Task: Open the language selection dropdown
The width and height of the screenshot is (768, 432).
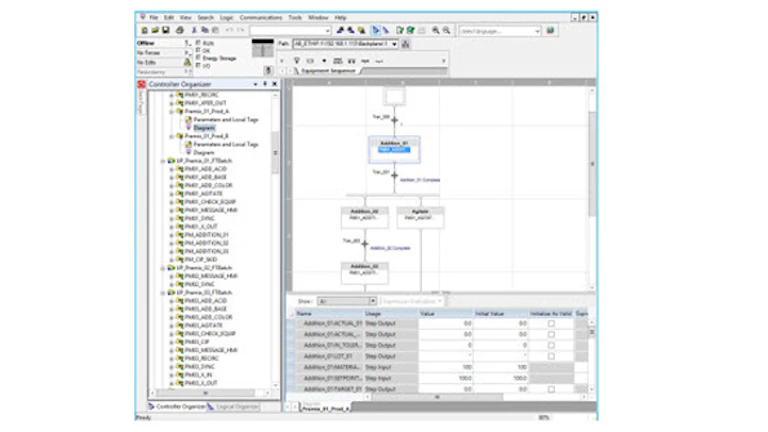Action: (x=537, y=31)
